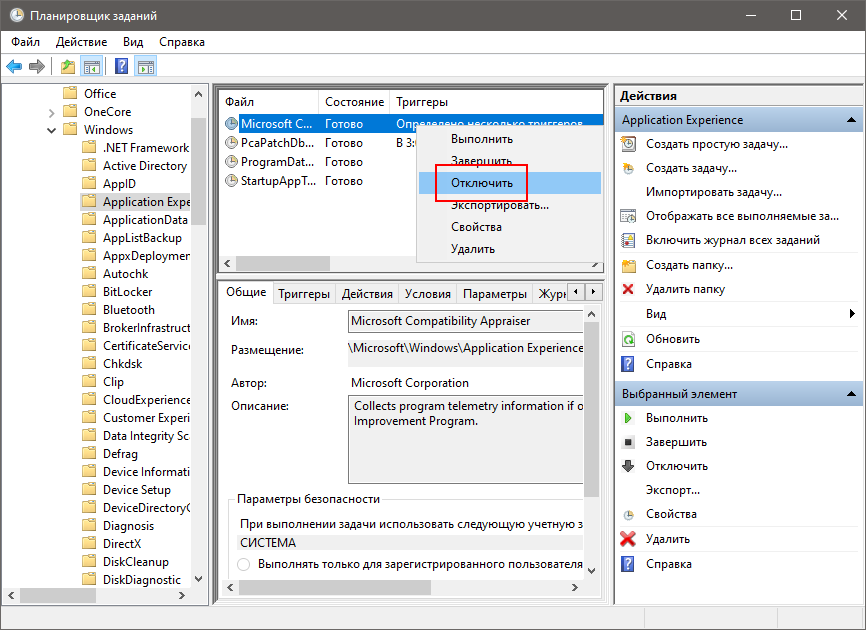Switch to the 'Триггеры' tab
Image resolution: width=866 pixels, height=630 pixels.
pos(304,294)
